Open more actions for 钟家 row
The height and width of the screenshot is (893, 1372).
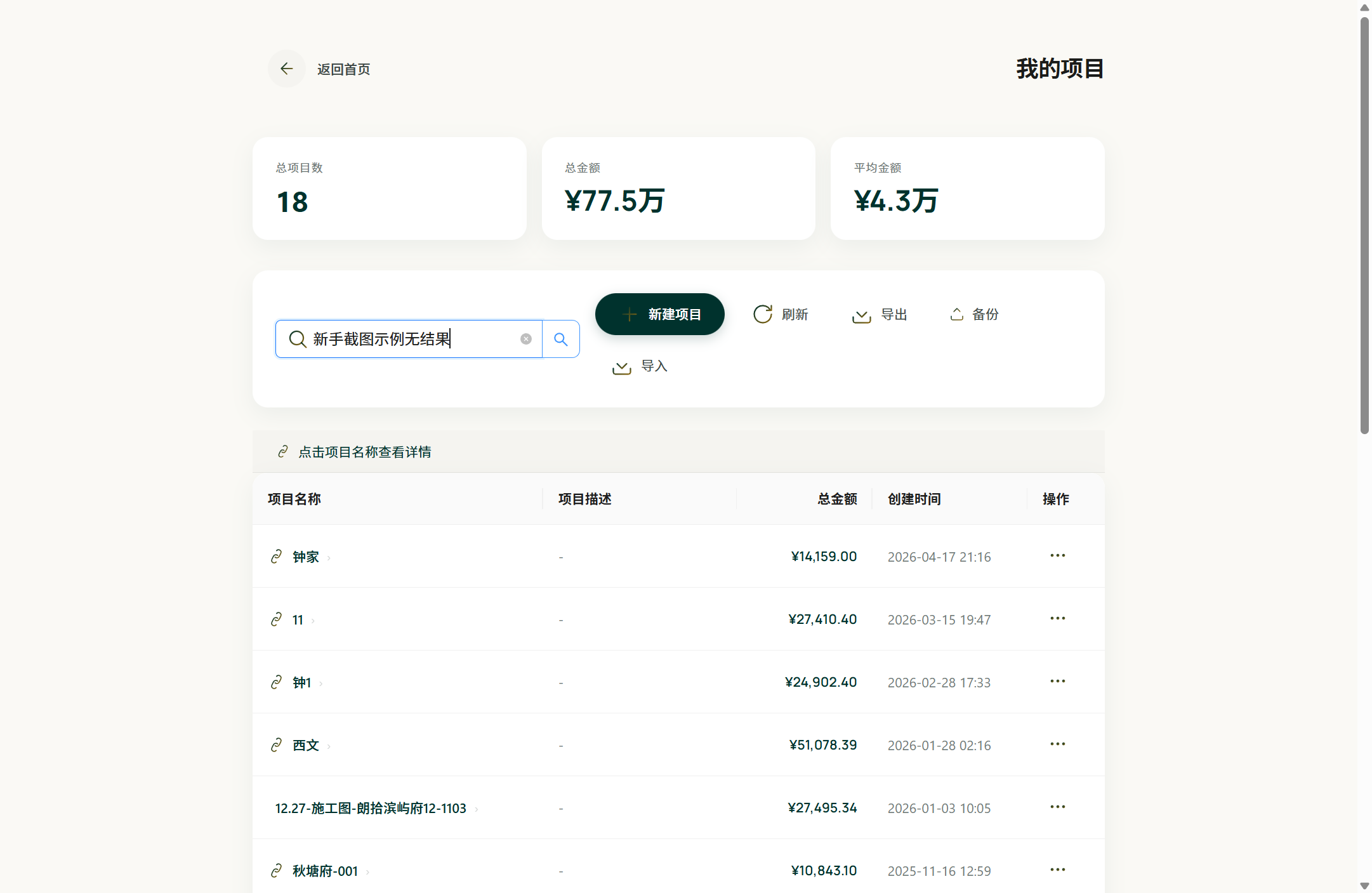[1057, 556]
